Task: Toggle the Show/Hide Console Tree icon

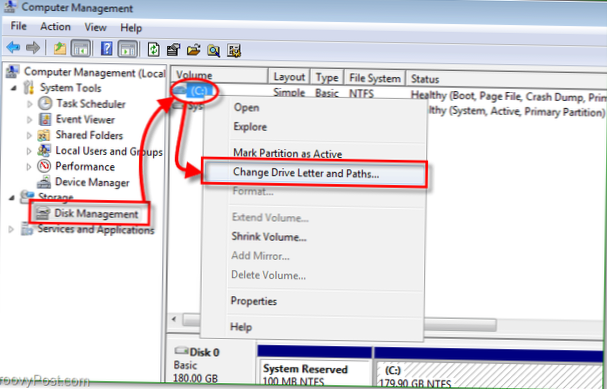Action: pos(81,49)
